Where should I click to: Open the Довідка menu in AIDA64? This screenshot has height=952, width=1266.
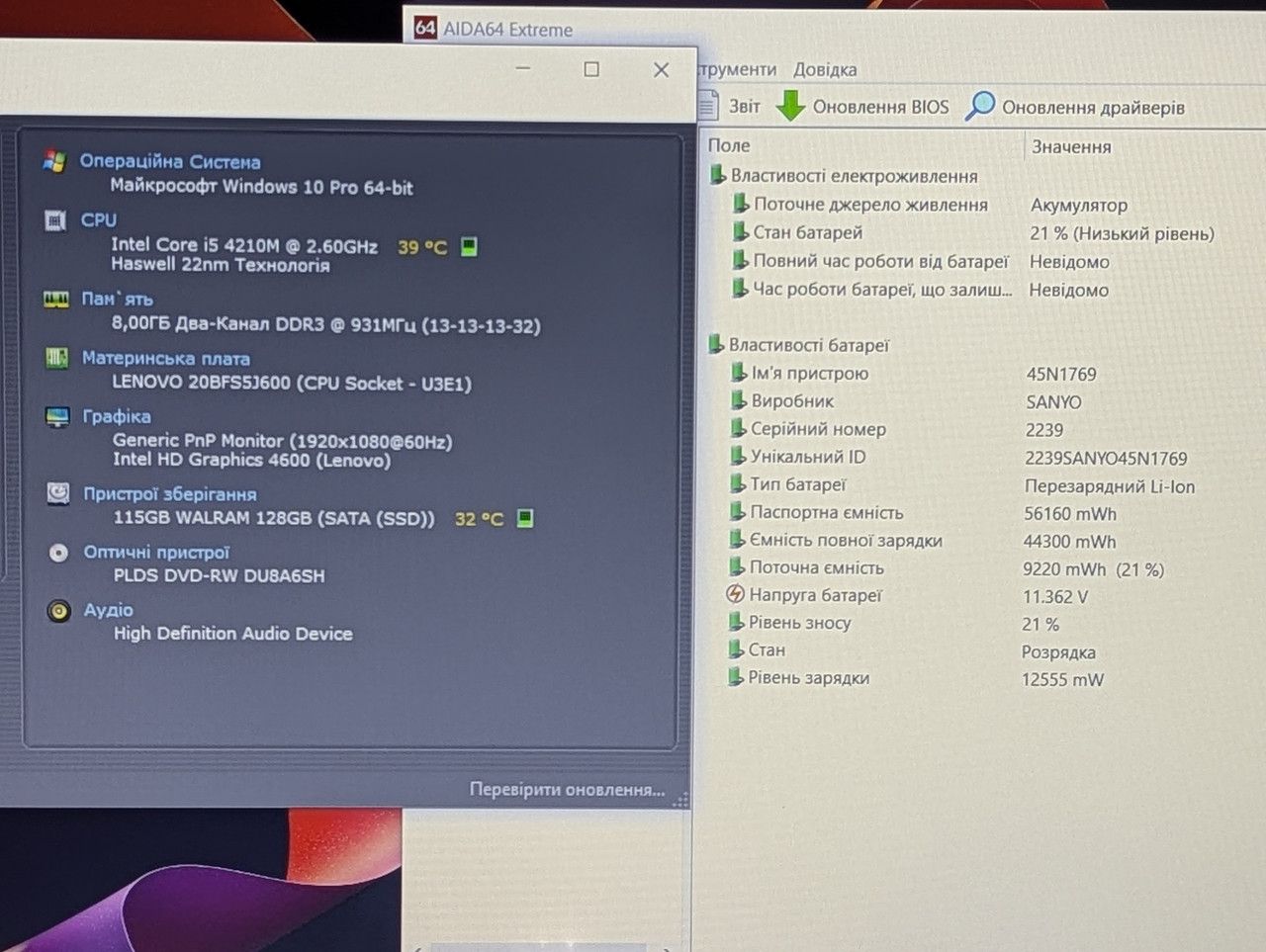click(x=825, y=70)
